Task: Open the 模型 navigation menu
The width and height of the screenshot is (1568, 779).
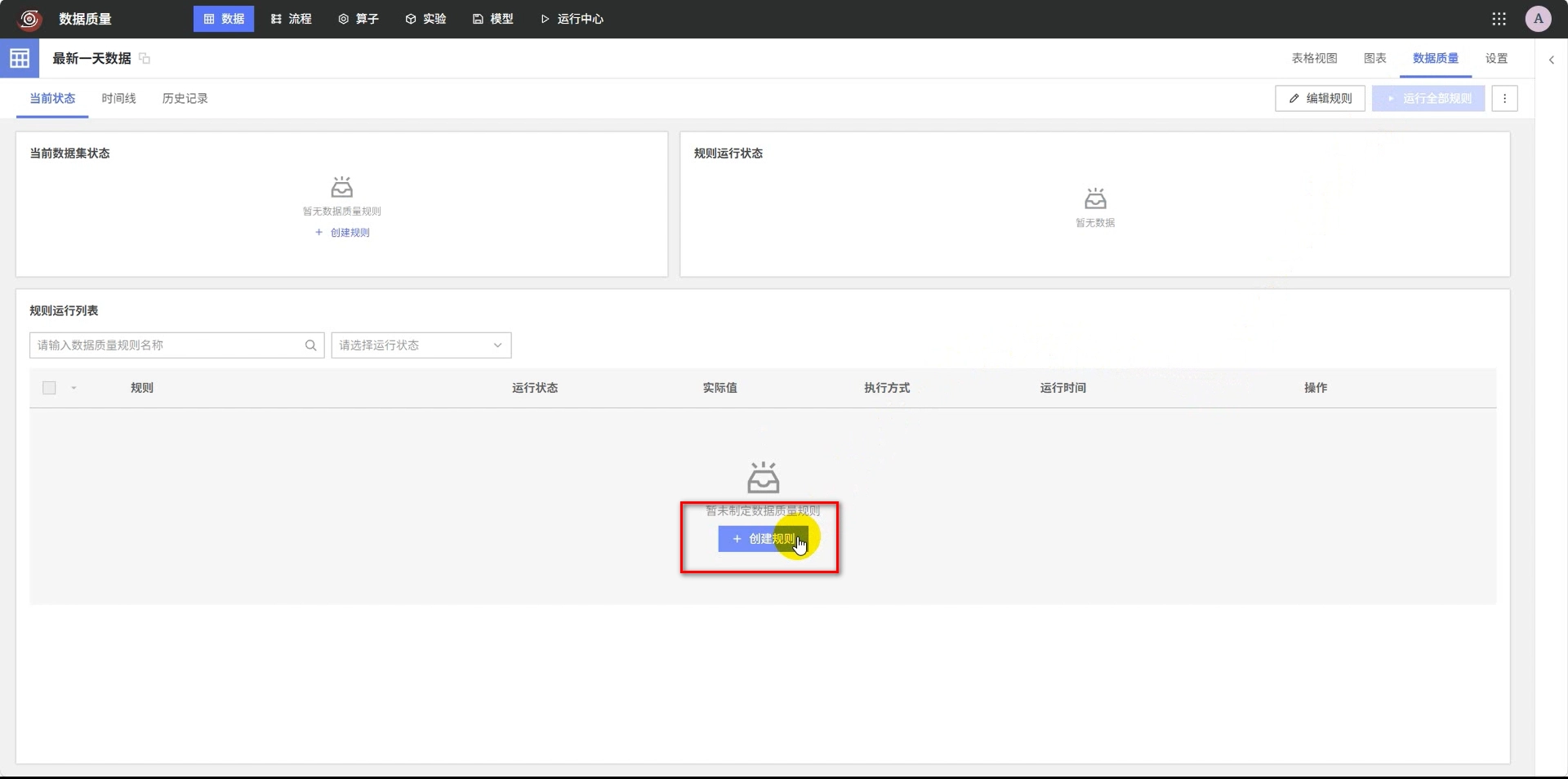Action: 493,19
